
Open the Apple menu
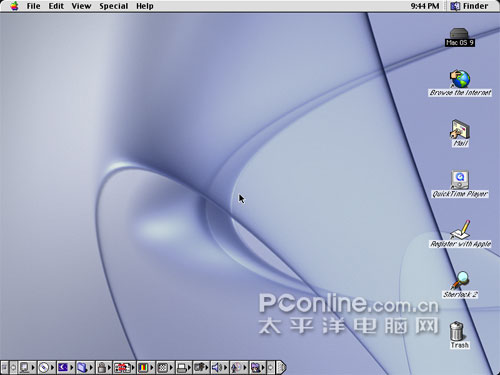point(14,6)
